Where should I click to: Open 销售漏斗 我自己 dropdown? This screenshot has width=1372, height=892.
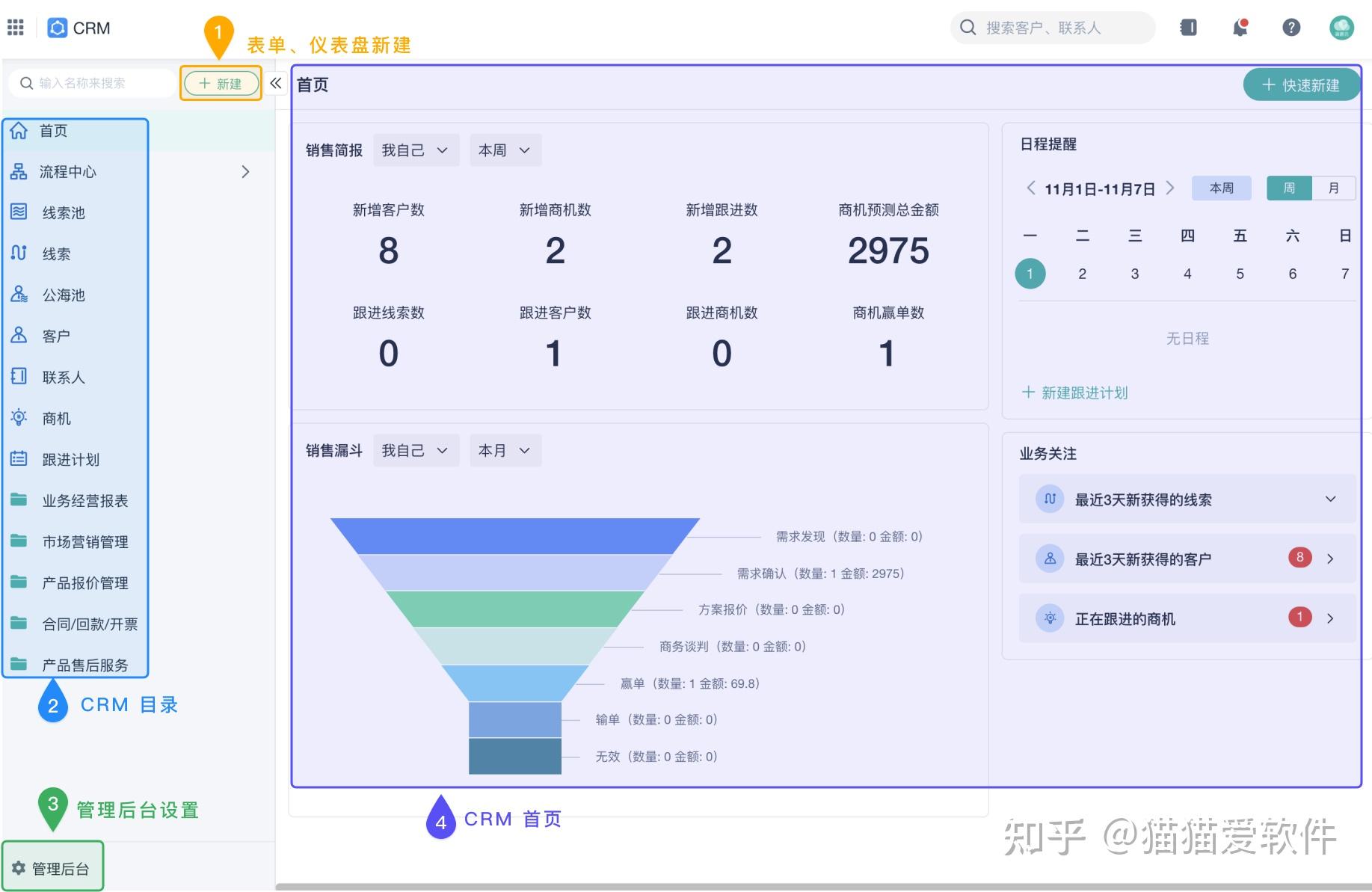[416, 451]
